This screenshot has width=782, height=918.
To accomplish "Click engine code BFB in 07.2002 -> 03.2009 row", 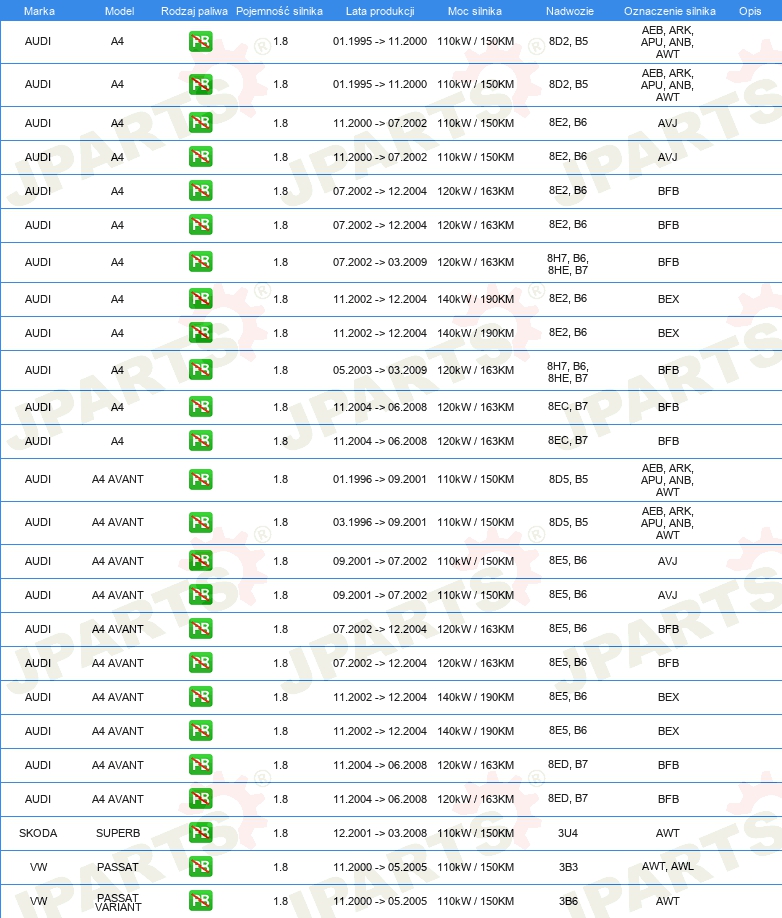I will pos(668,262).
